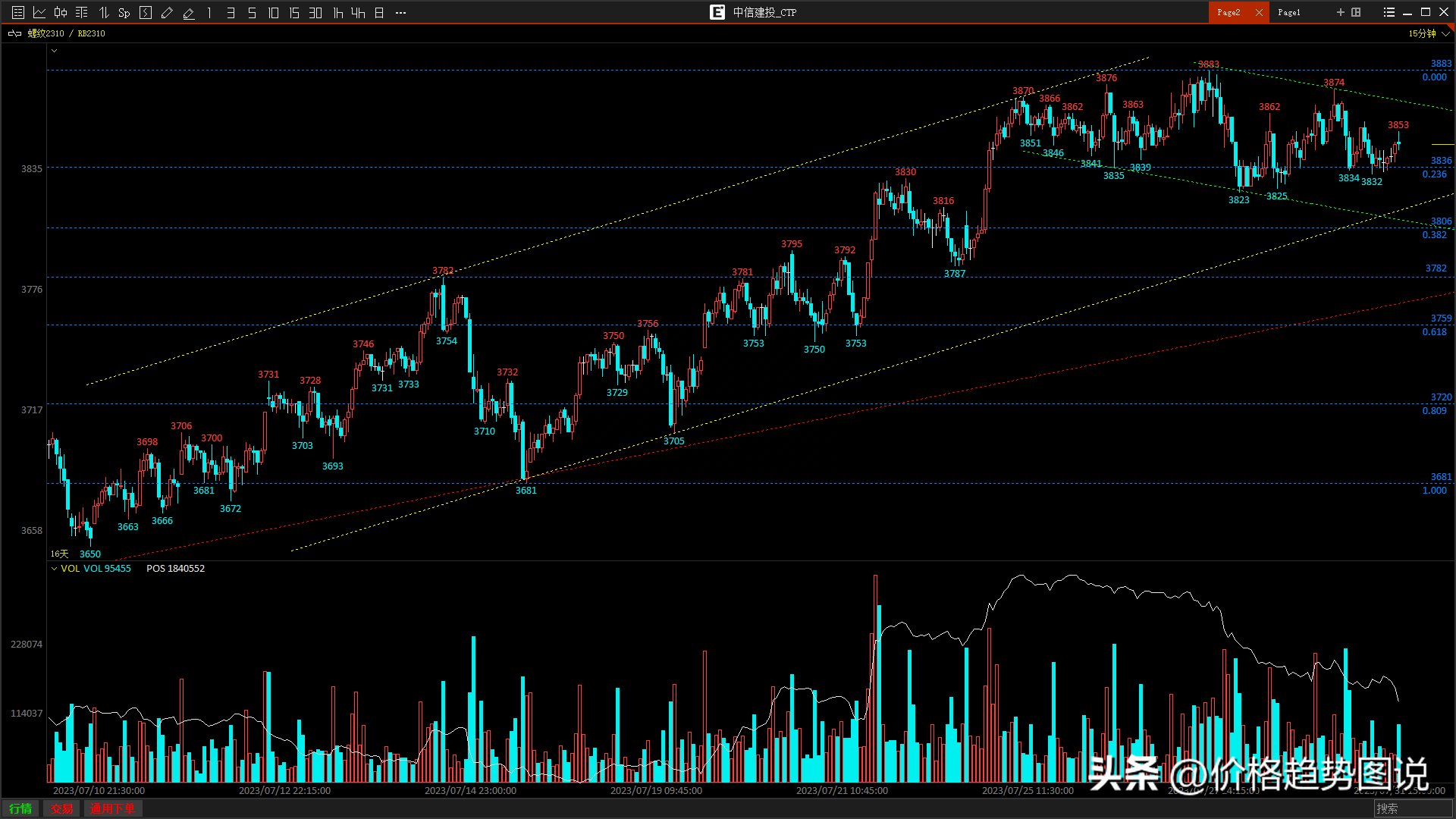Screen dimensions: 1456x819
Task: Select the pencil drawing tool
Action: click(x=167, y=12)
